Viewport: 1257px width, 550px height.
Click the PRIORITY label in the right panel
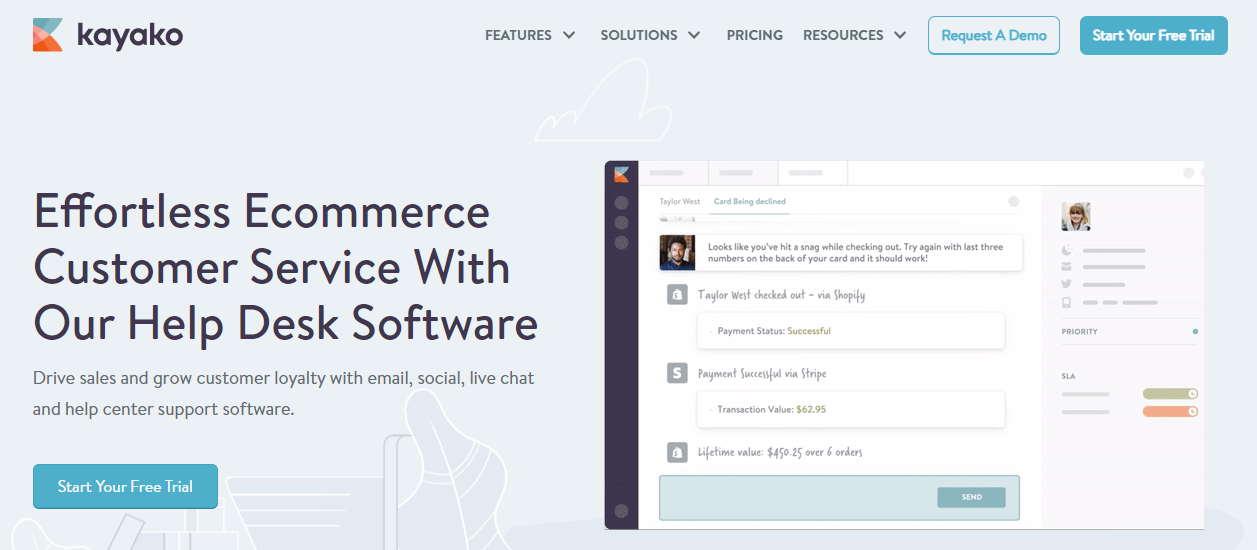pyautogui.click(x=1079, y=331)
